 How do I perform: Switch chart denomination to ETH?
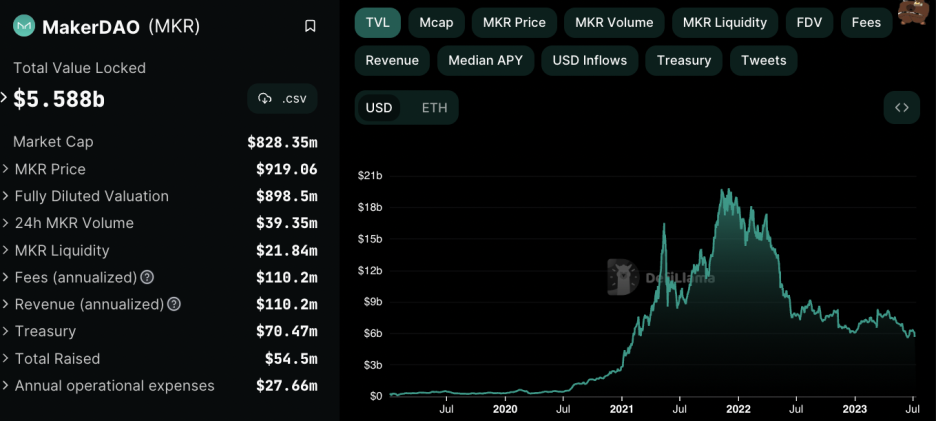click(434, 107)
